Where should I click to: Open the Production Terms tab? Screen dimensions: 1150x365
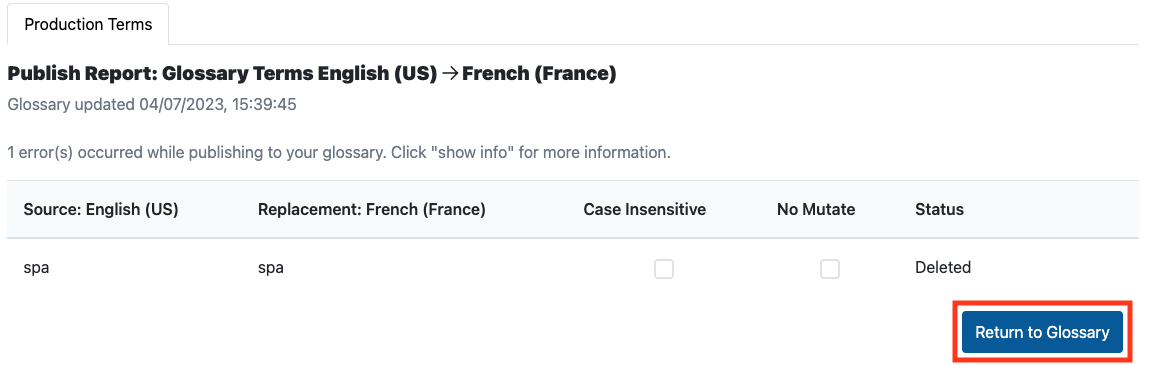pos(88,24)
